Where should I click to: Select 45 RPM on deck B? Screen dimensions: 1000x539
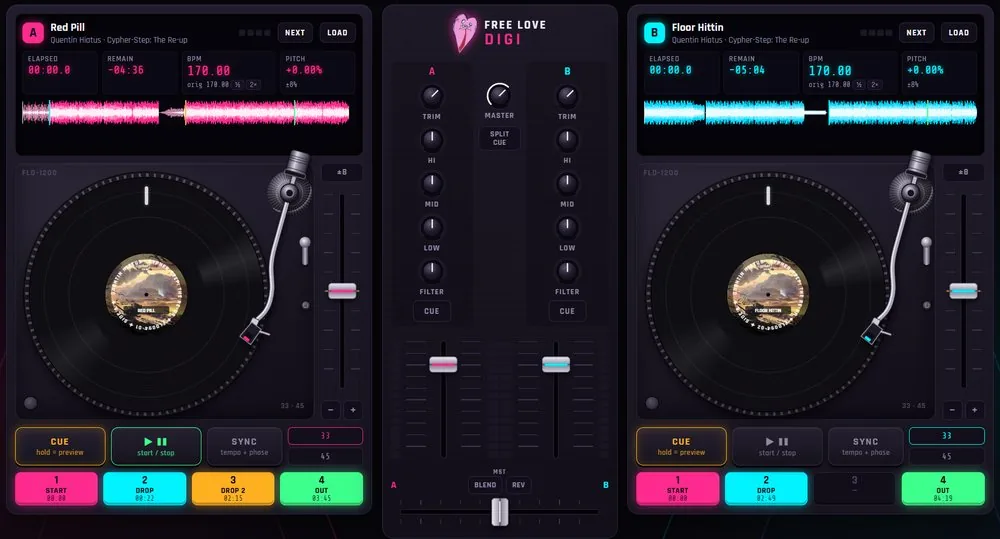946,456
